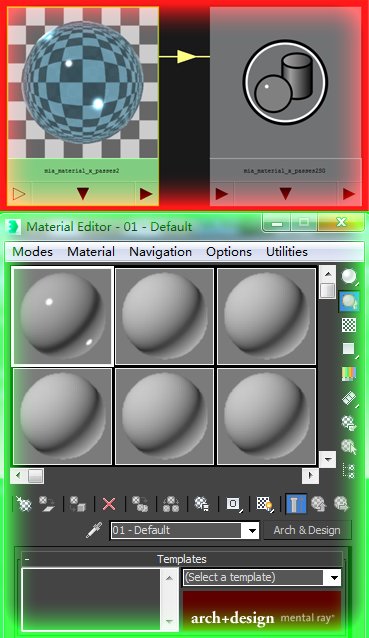Minimize the Material Editor window

click(x=277, y=223)
